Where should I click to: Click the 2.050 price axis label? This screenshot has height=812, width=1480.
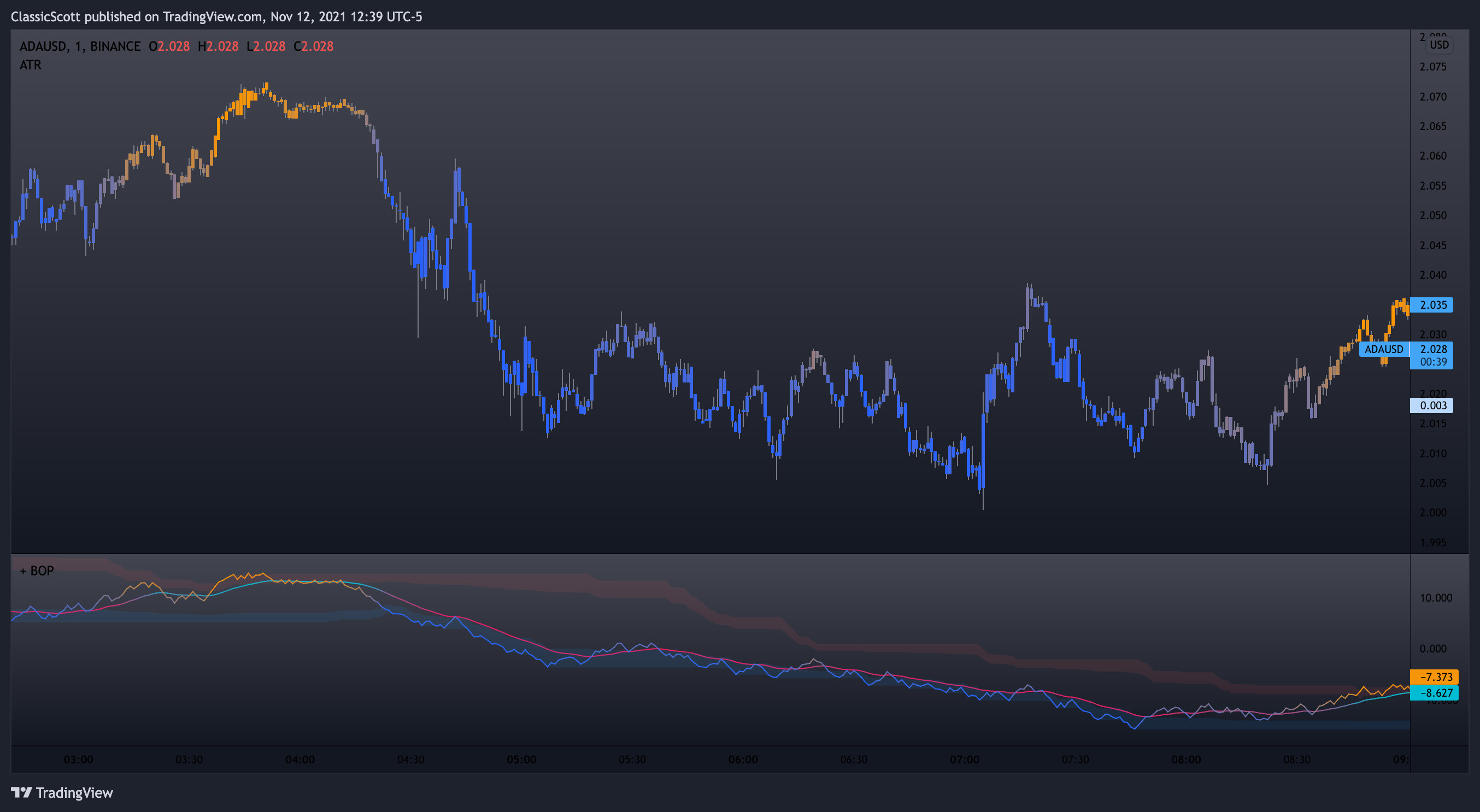click(x=1433, y=215)
